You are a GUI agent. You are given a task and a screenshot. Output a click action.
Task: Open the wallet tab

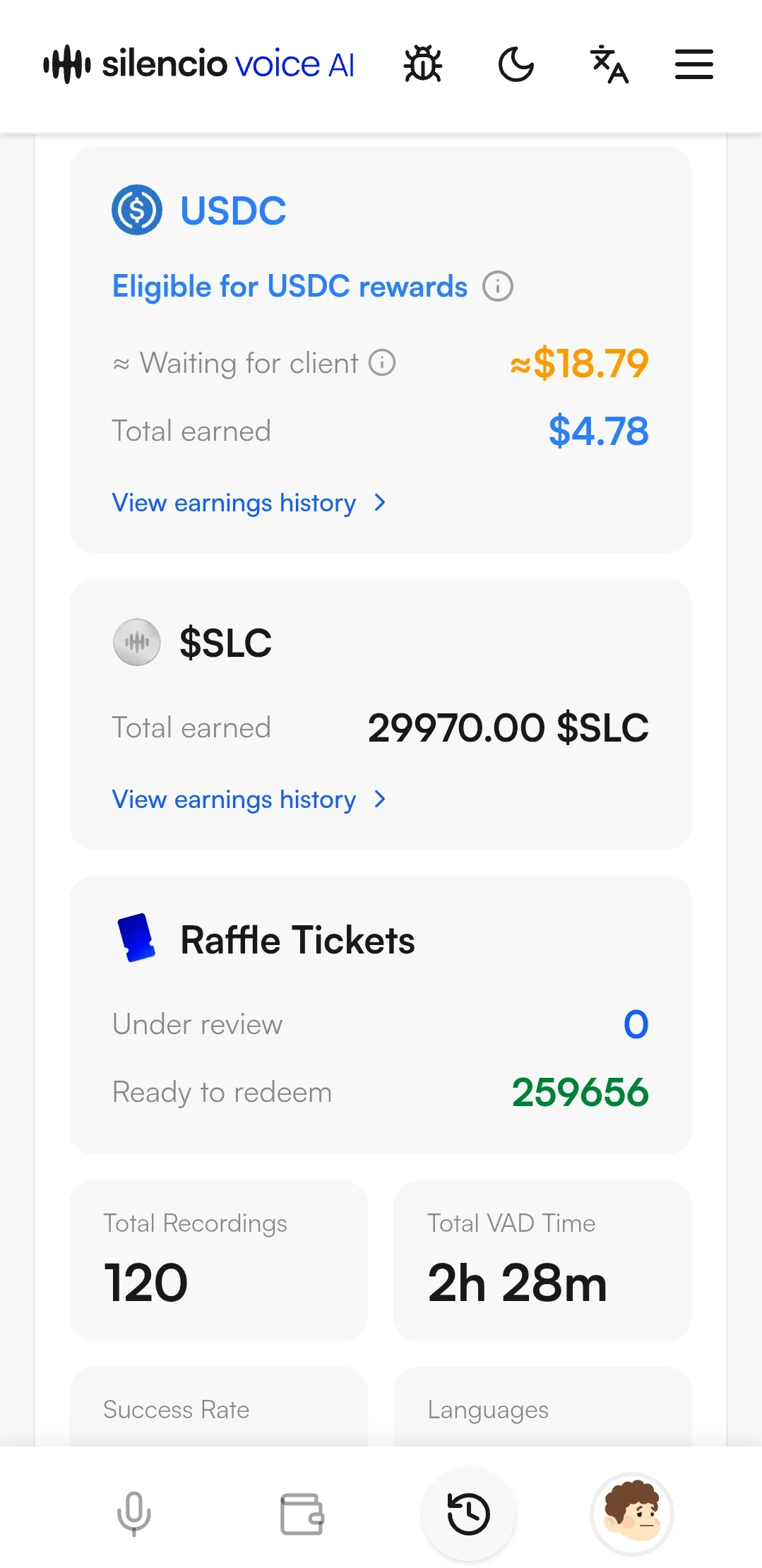tap(302, 1514)
